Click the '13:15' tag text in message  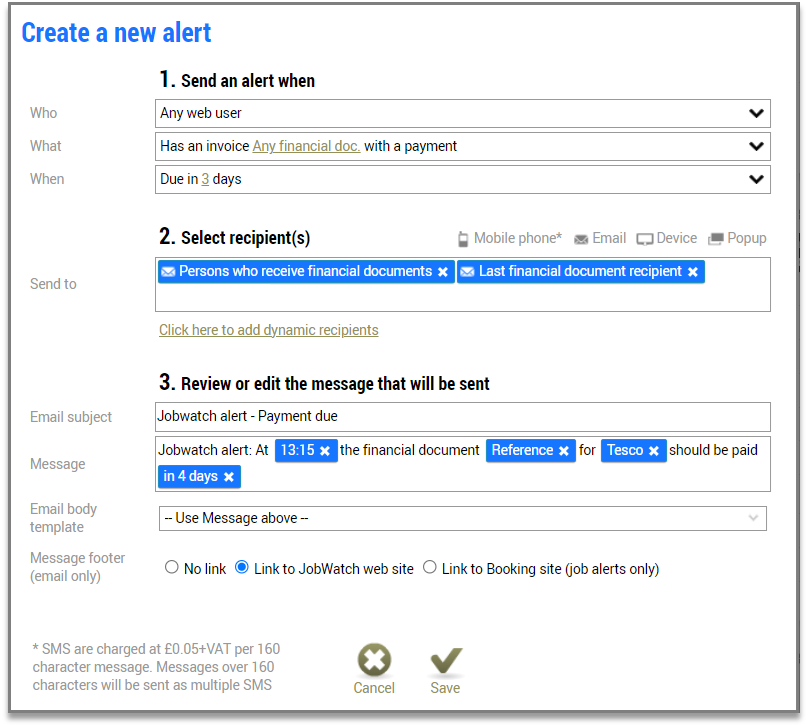click(297, 450)
